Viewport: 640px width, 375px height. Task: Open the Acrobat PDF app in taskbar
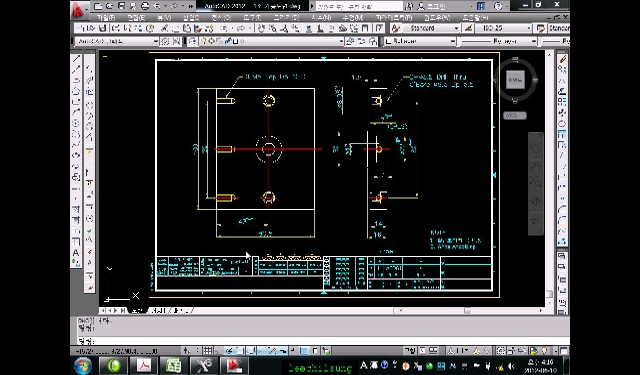(143, 365)
